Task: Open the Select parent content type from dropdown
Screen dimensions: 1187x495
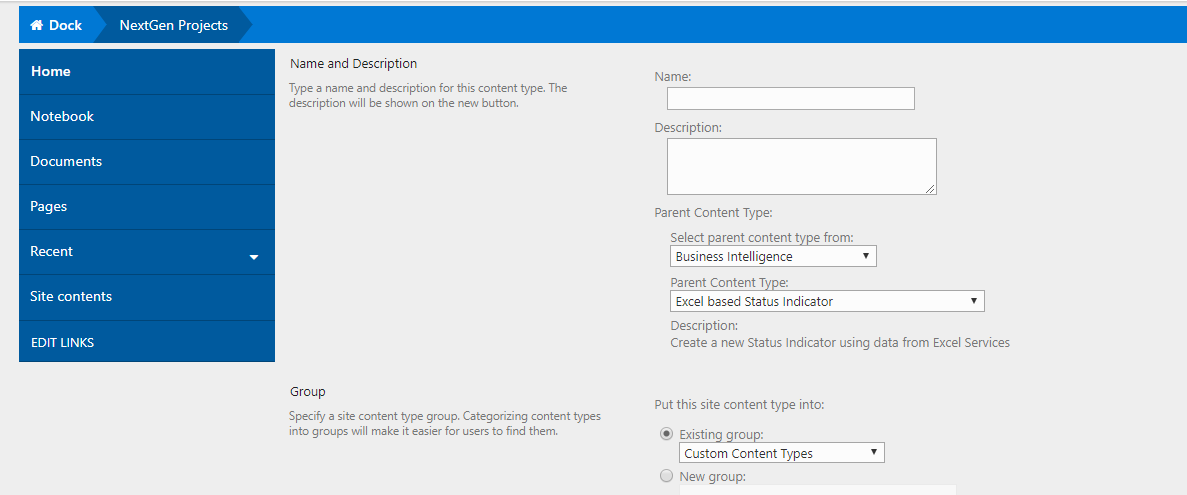Action: (x=773, y=257)
